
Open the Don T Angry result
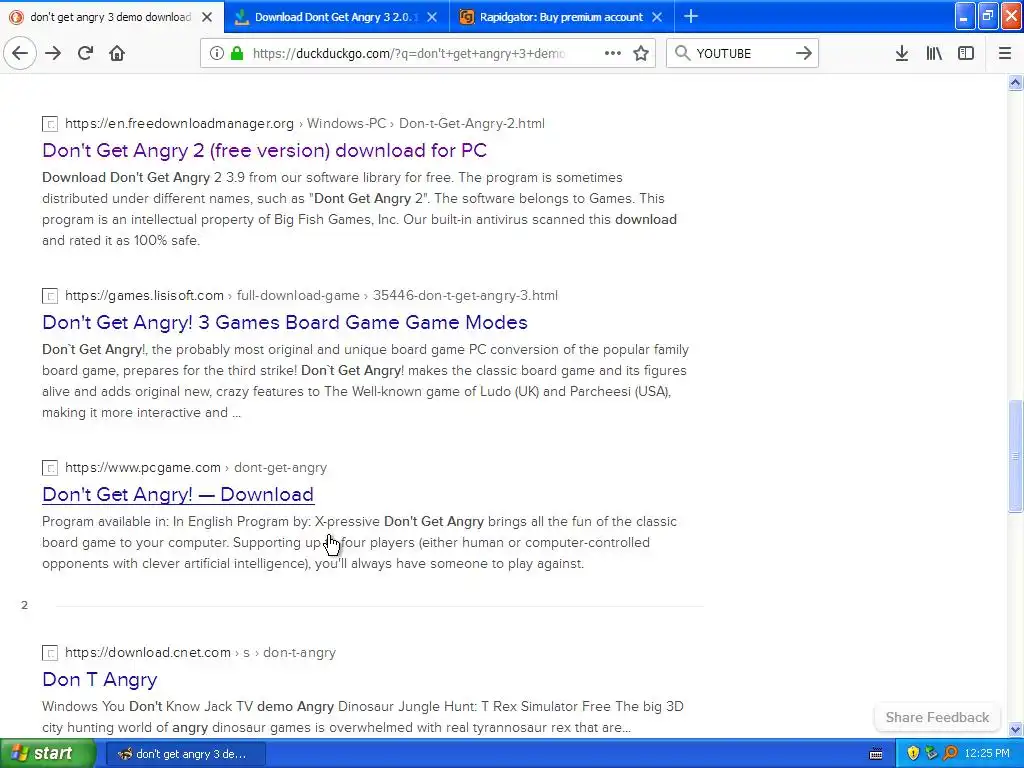click(x=99, y=679)
